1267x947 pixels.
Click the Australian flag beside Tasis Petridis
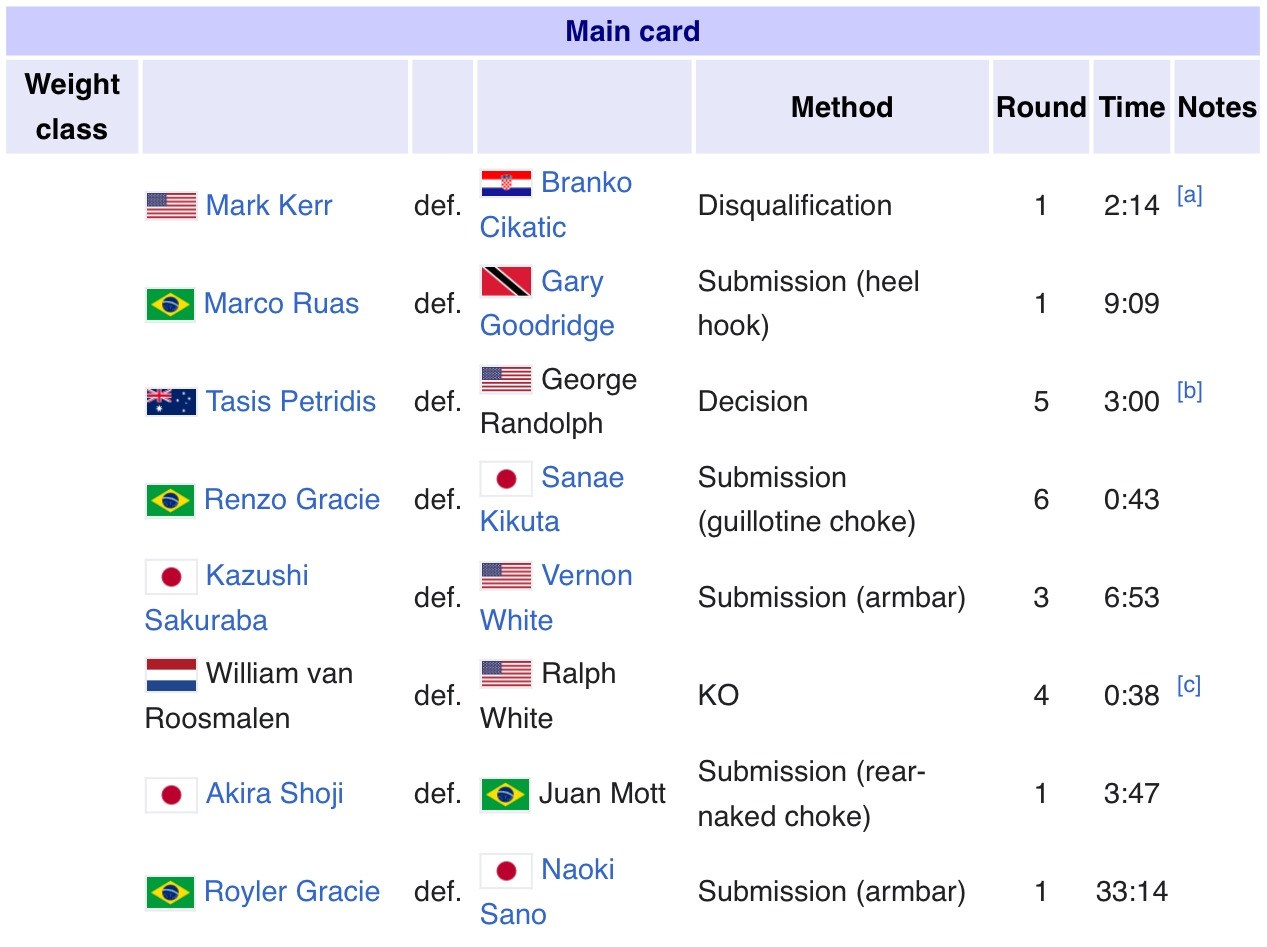[171, 402]
